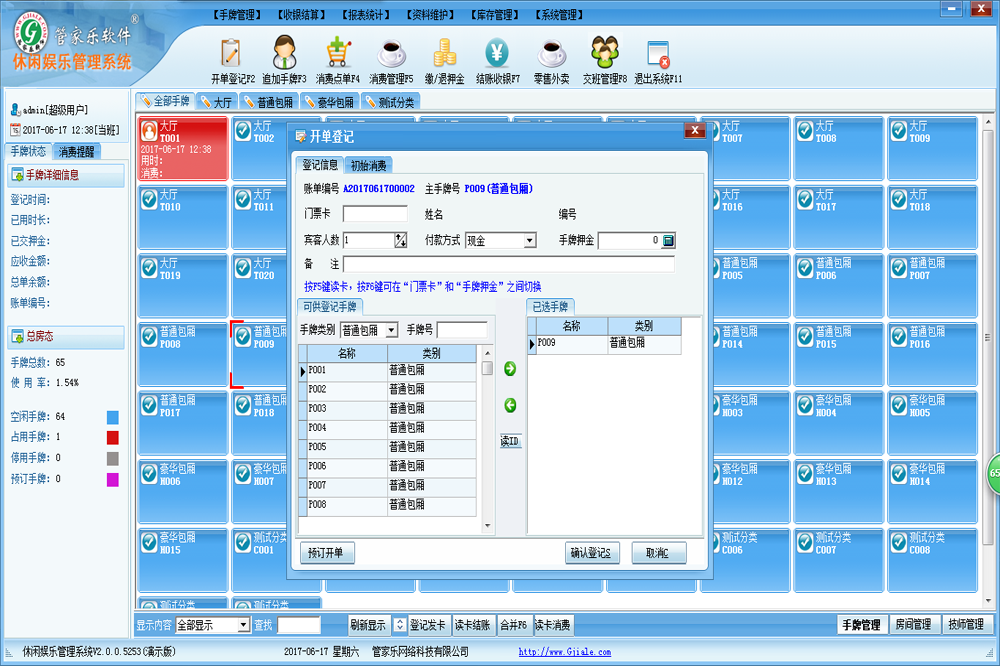Open the 资料维护 menu
Viewport: 1000px width, 666px height.
coord(430,15)
